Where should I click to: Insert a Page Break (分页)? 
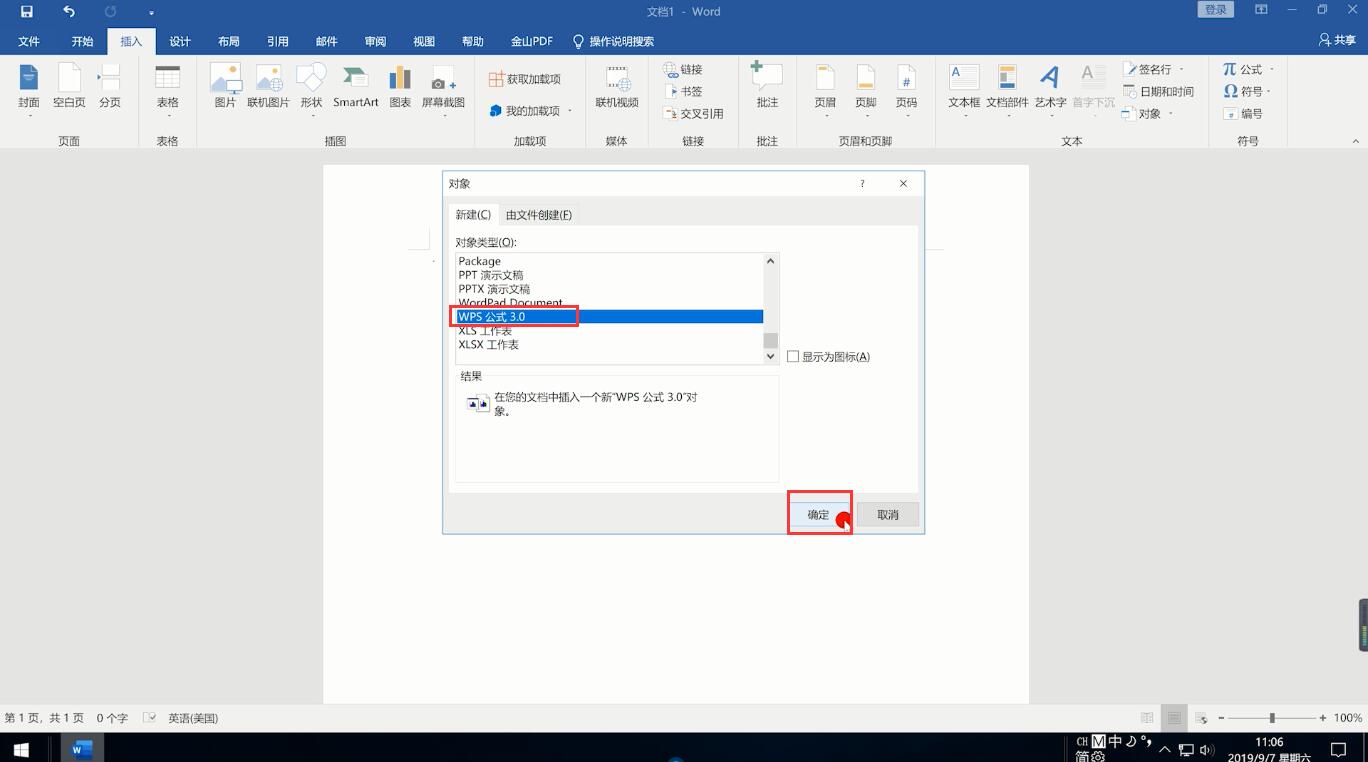tap(109, 88)
